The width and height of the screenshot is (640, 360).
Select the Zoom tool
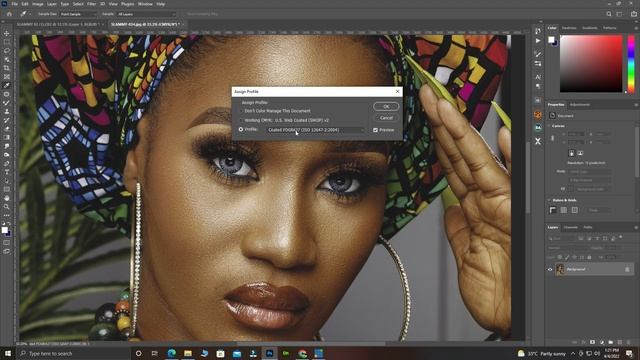7,207
